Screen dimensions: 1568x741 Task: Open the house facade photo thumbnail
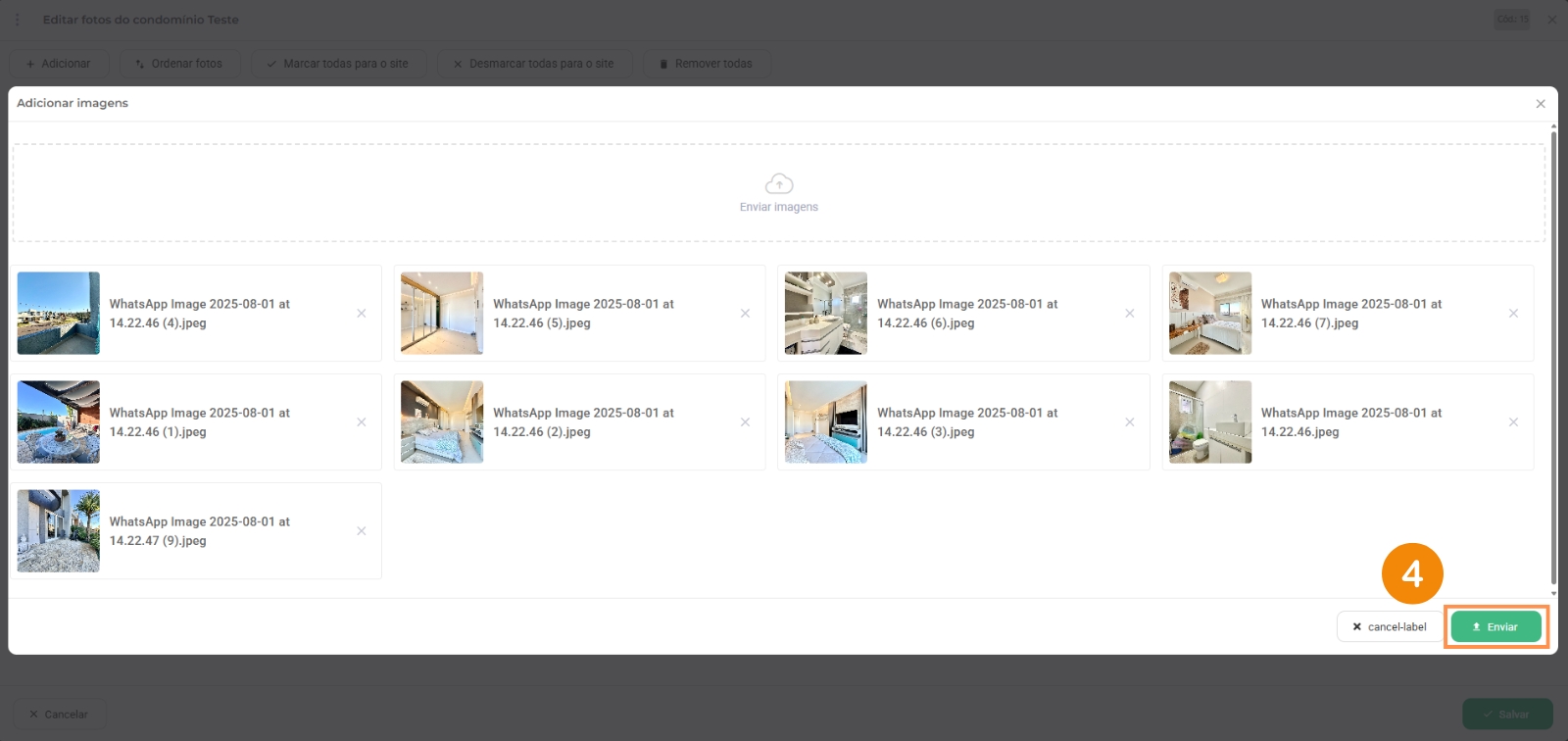tap(59, 531)
